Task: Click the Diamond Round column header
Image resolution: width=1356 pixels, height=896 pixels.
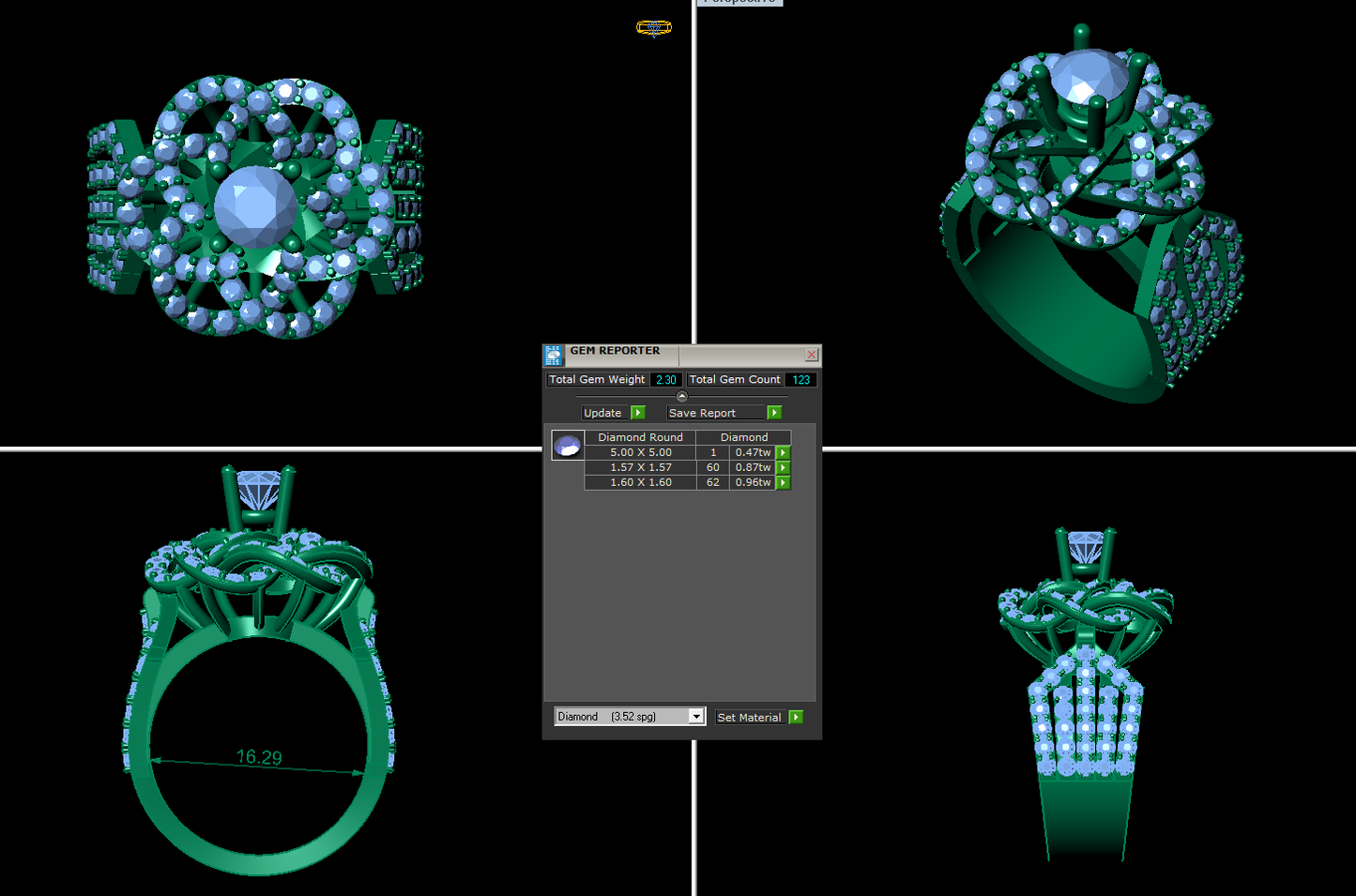Action: coord(641,437)
